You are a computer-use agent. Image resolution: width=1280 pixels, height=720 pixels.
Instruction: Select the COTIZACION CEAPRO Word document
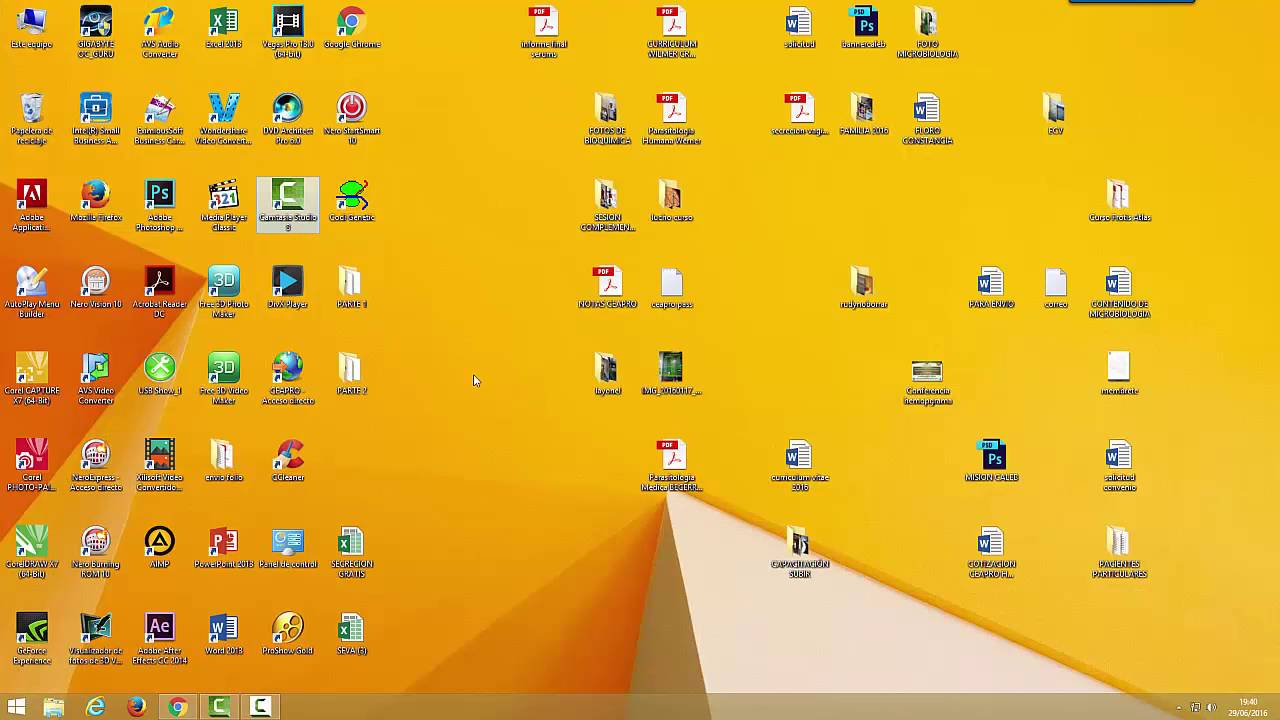[x=992, y=553]
